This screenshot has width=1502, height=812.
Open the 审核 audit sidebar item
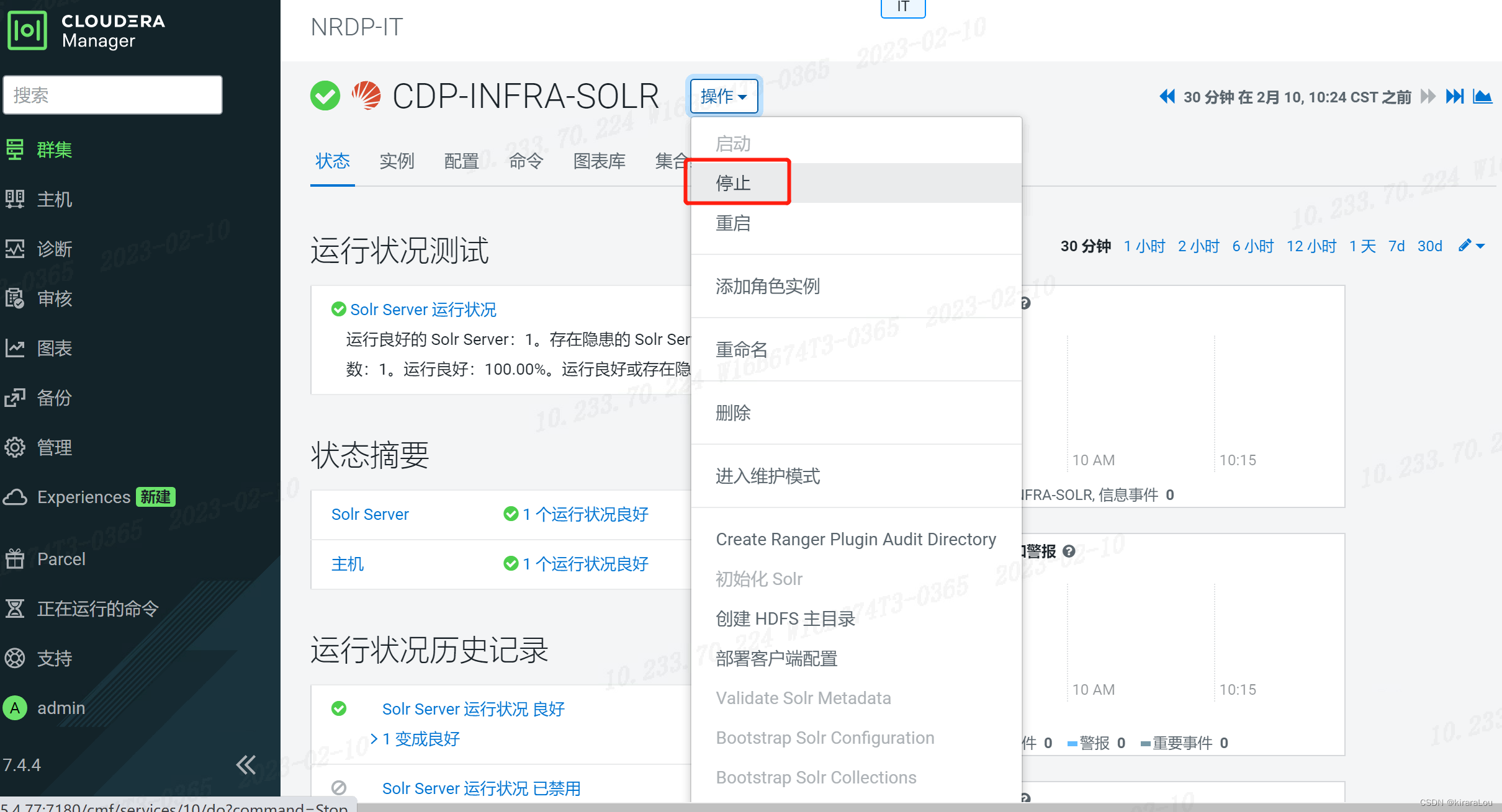pyautogui.click(x=38, y=298)
